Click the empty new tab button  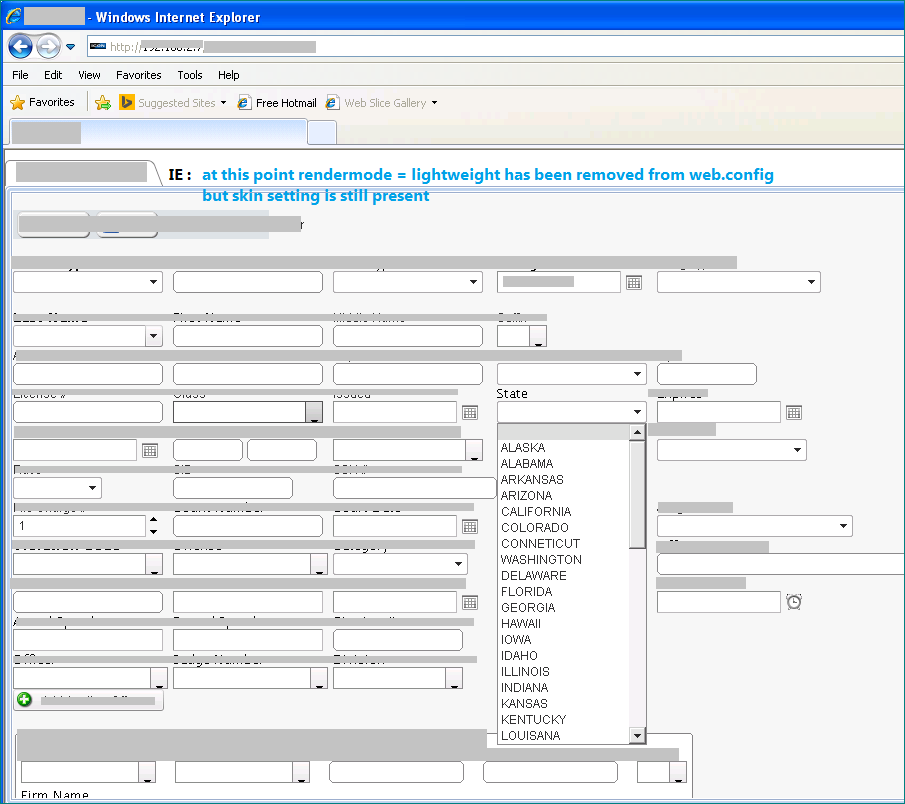coord(322,132)
